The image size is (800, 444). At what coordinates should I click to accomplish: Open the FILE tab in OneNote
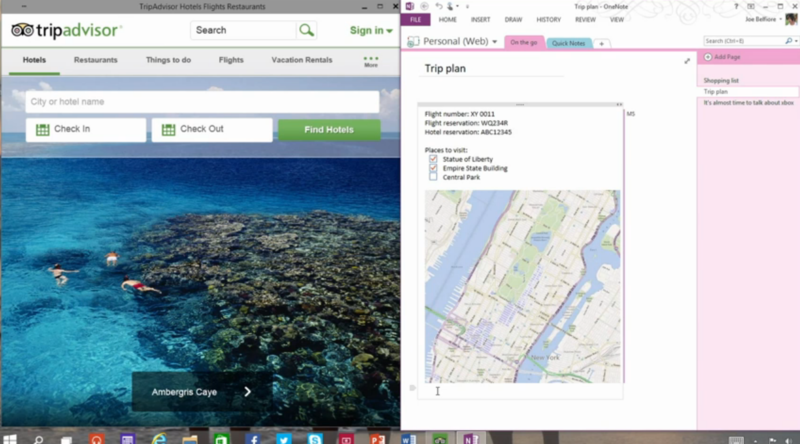[415, 19]
